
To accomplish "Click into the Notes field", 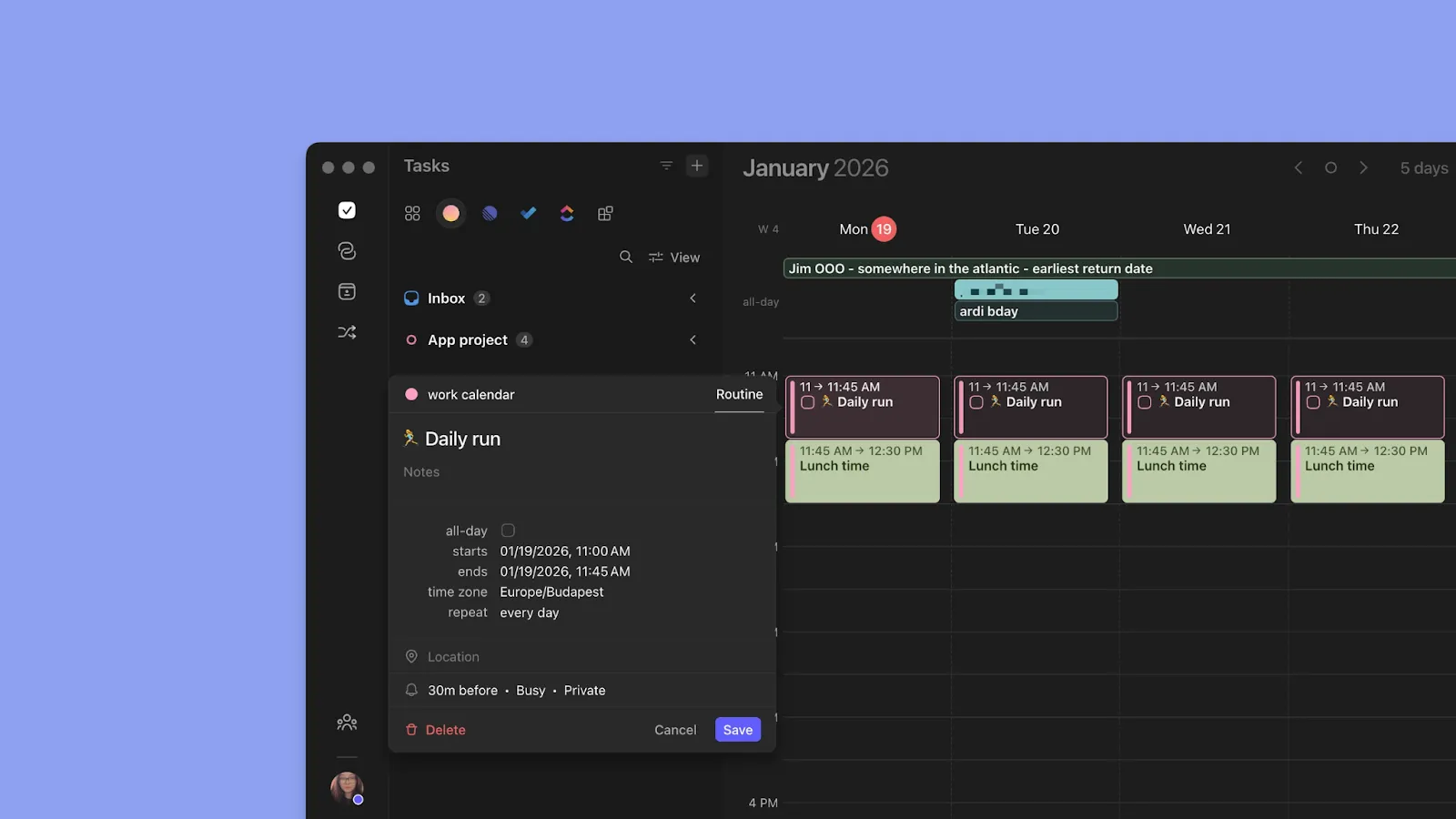I will click(421, 471).
